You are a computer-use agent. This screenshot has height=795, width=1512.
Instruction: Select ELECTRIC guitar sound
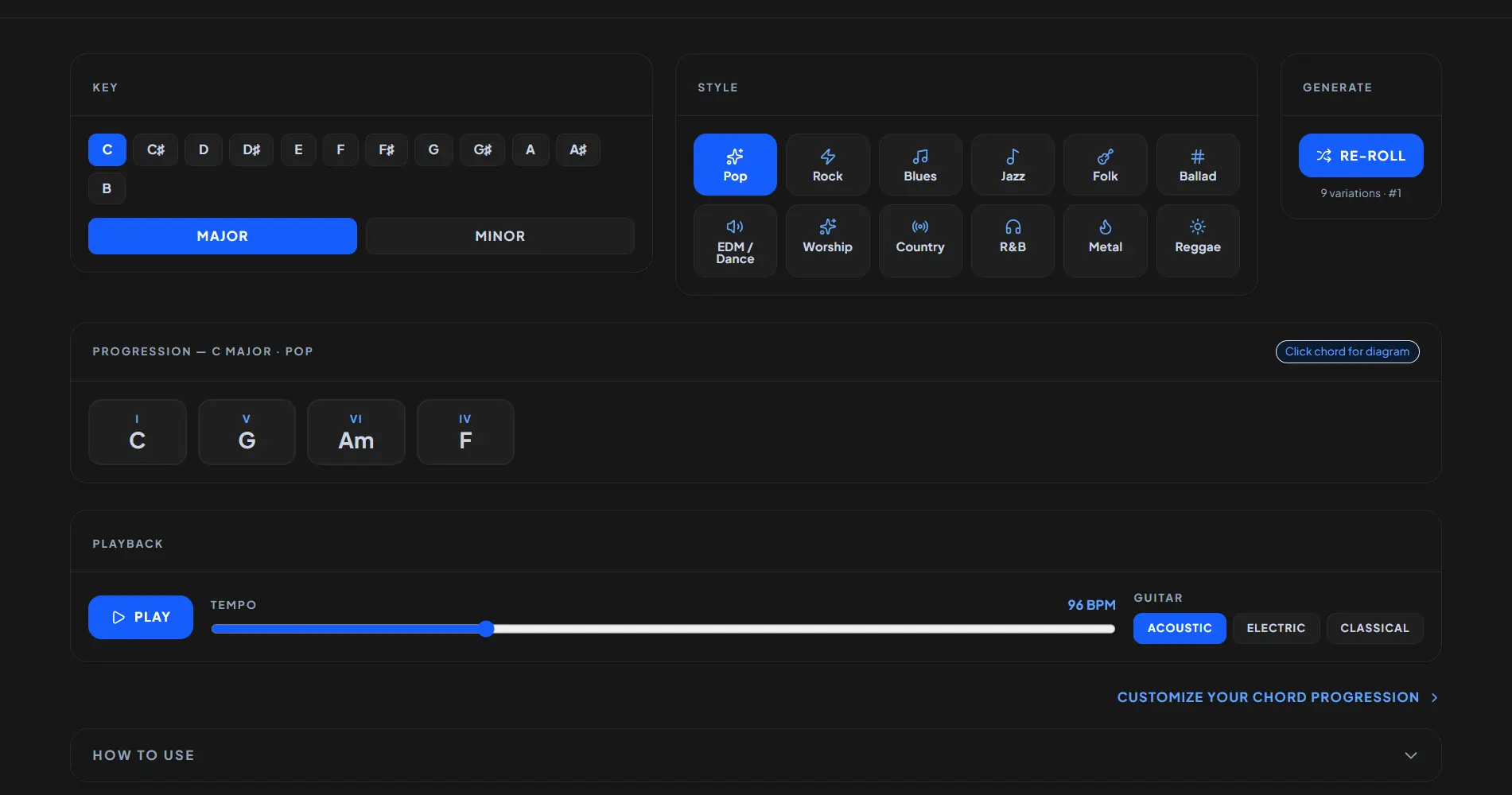tap(1276, 628)
